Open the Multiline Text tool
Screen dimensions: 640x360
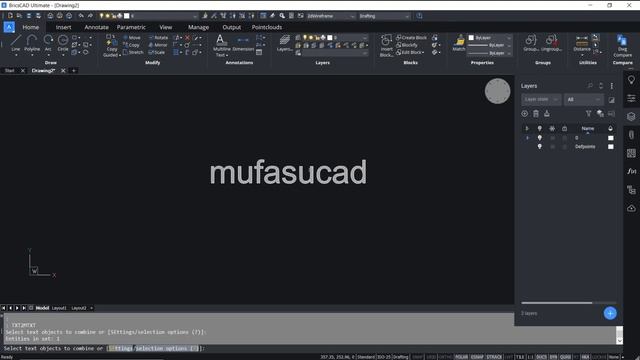221,44
